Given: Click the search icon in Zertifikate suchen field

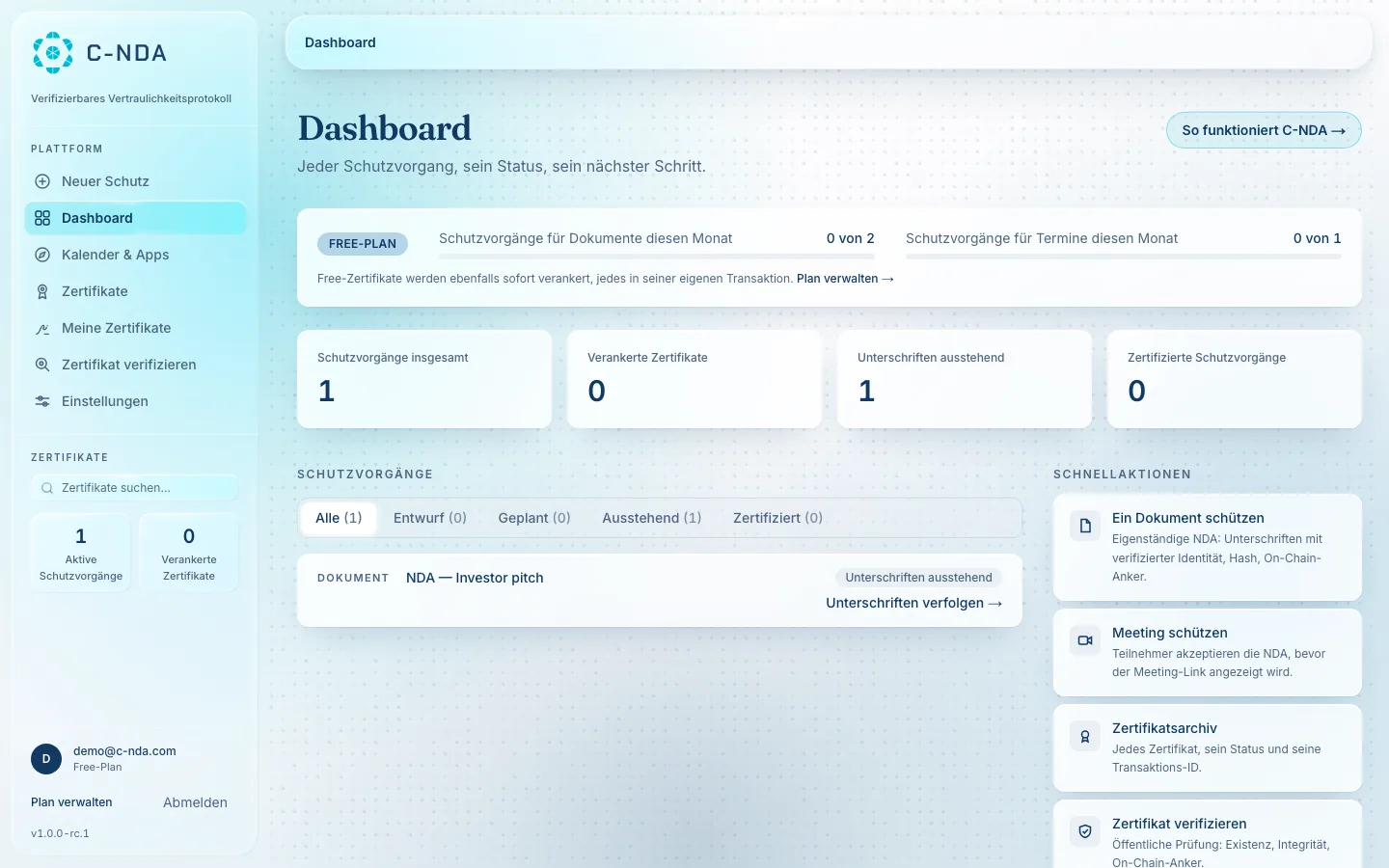Looking at the screenshot, I should point(47,488).
